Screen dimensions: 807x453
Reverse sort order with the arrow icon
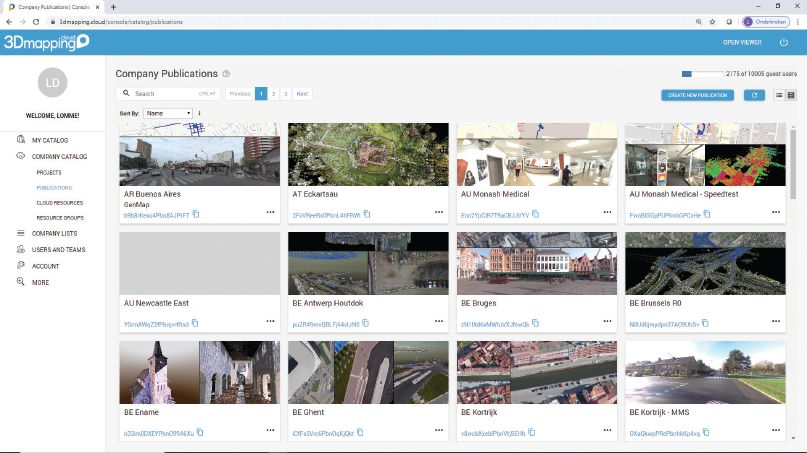(200, 113)
